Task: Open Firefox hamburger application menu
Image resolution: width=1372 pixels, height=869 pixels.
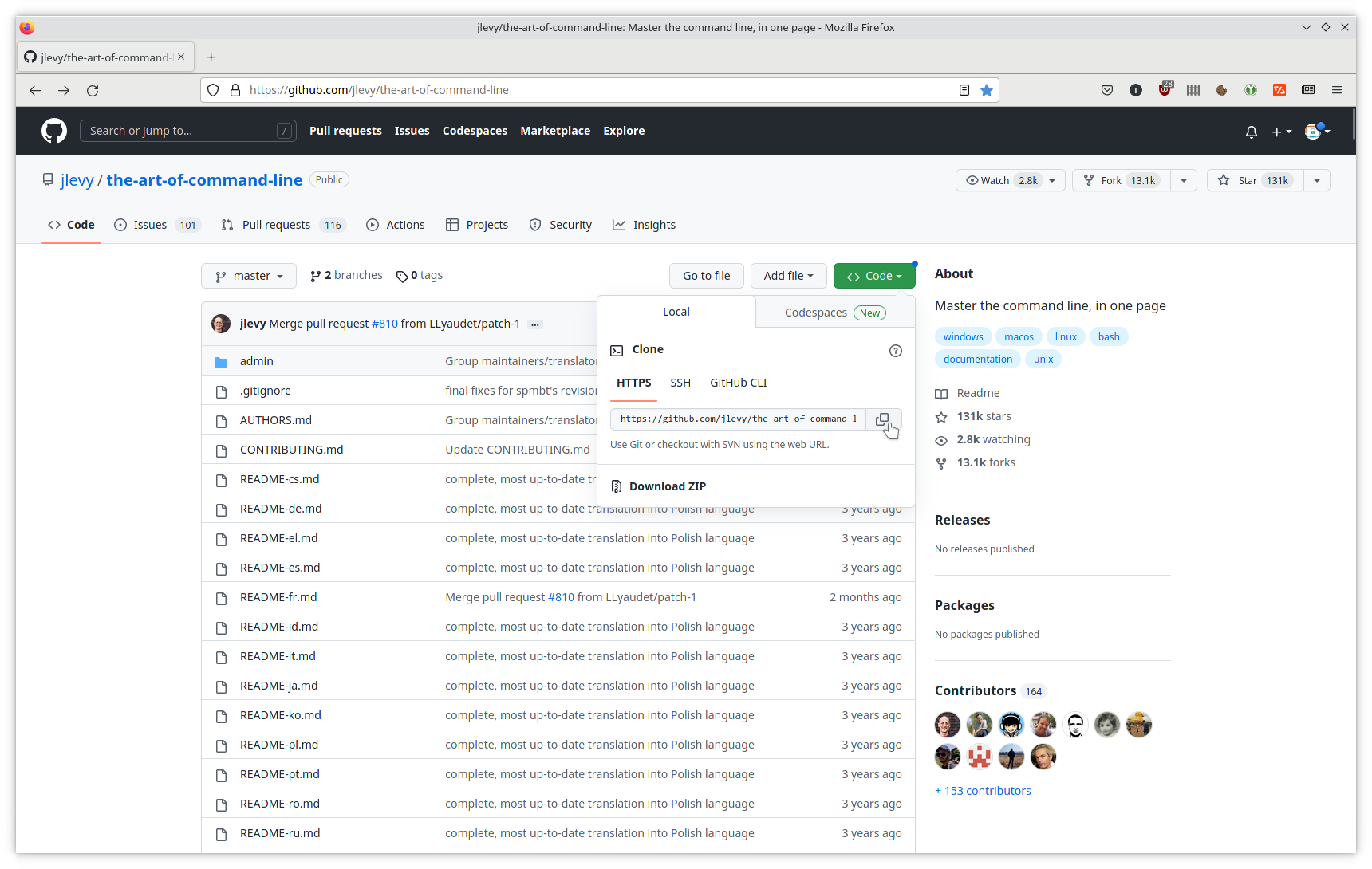Action: (x=1337, y=90)
